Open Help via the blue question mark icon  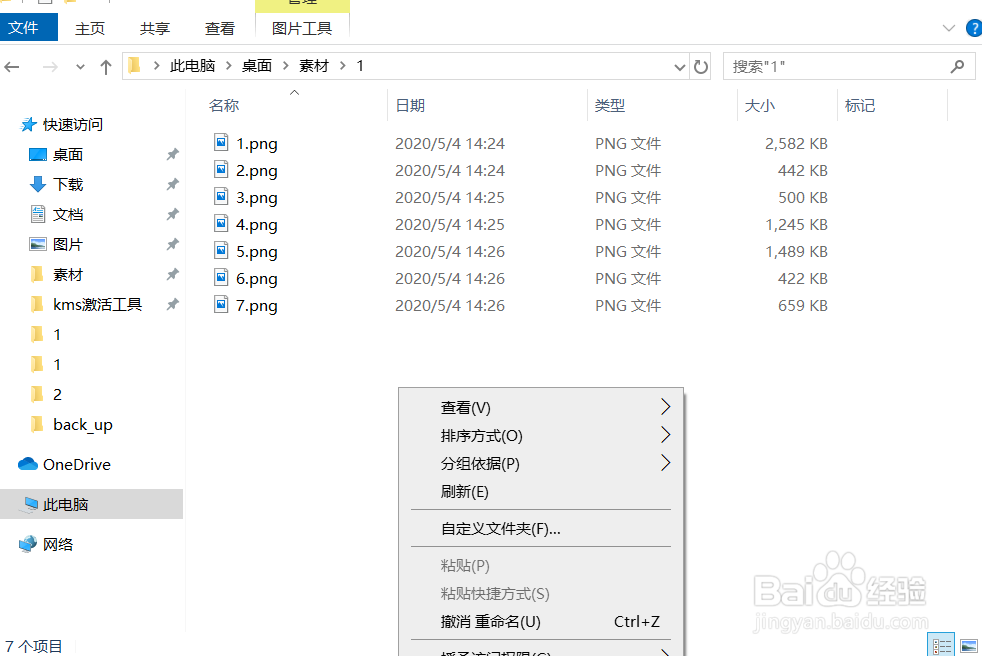pyautogui.click(x=974, y=28)
